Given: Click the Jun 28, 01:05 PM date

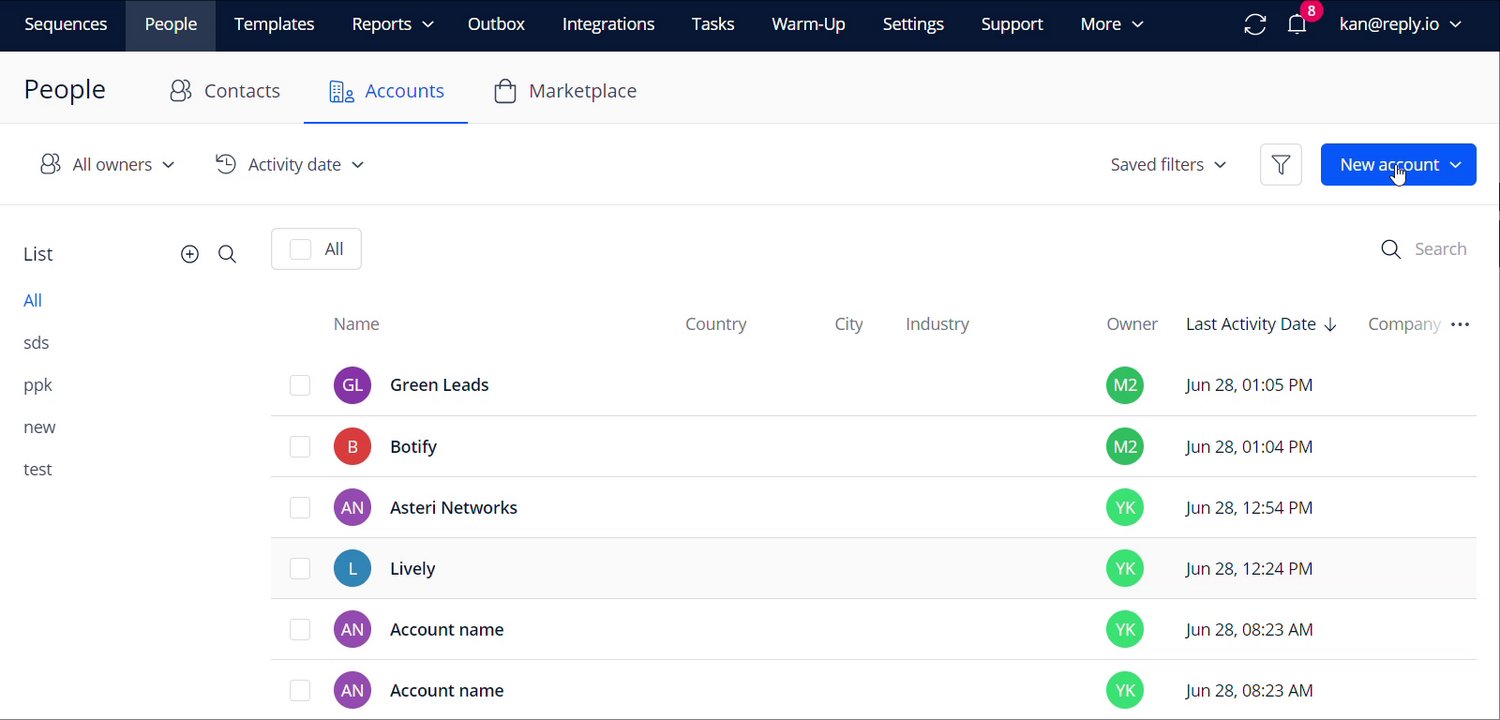Looking at the screenshot, I should (1249, 385).
